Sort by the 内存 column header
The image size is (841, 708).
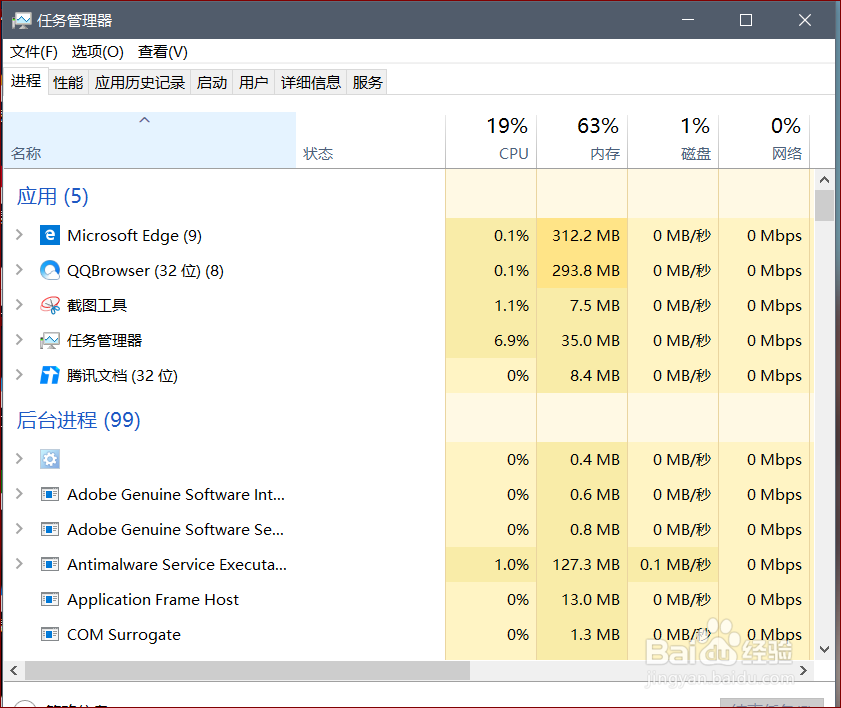pos(582,140)
